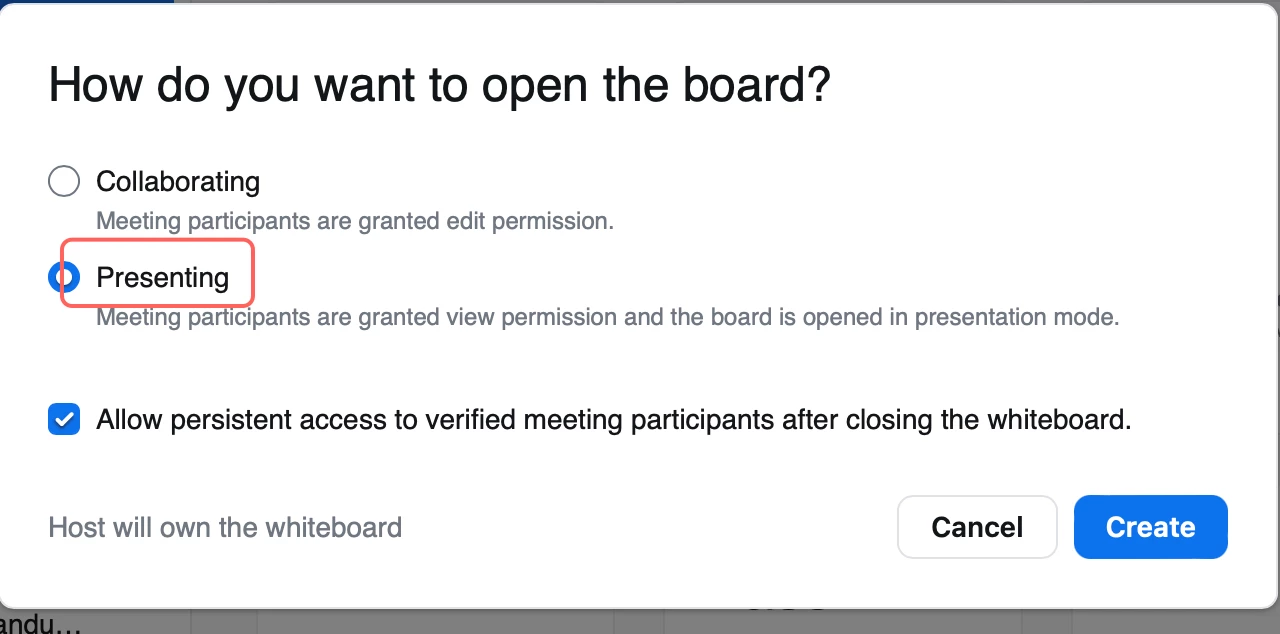1280x634 pixels.
Task: Click the "Collaborating" option label
Action: point(178,182)
